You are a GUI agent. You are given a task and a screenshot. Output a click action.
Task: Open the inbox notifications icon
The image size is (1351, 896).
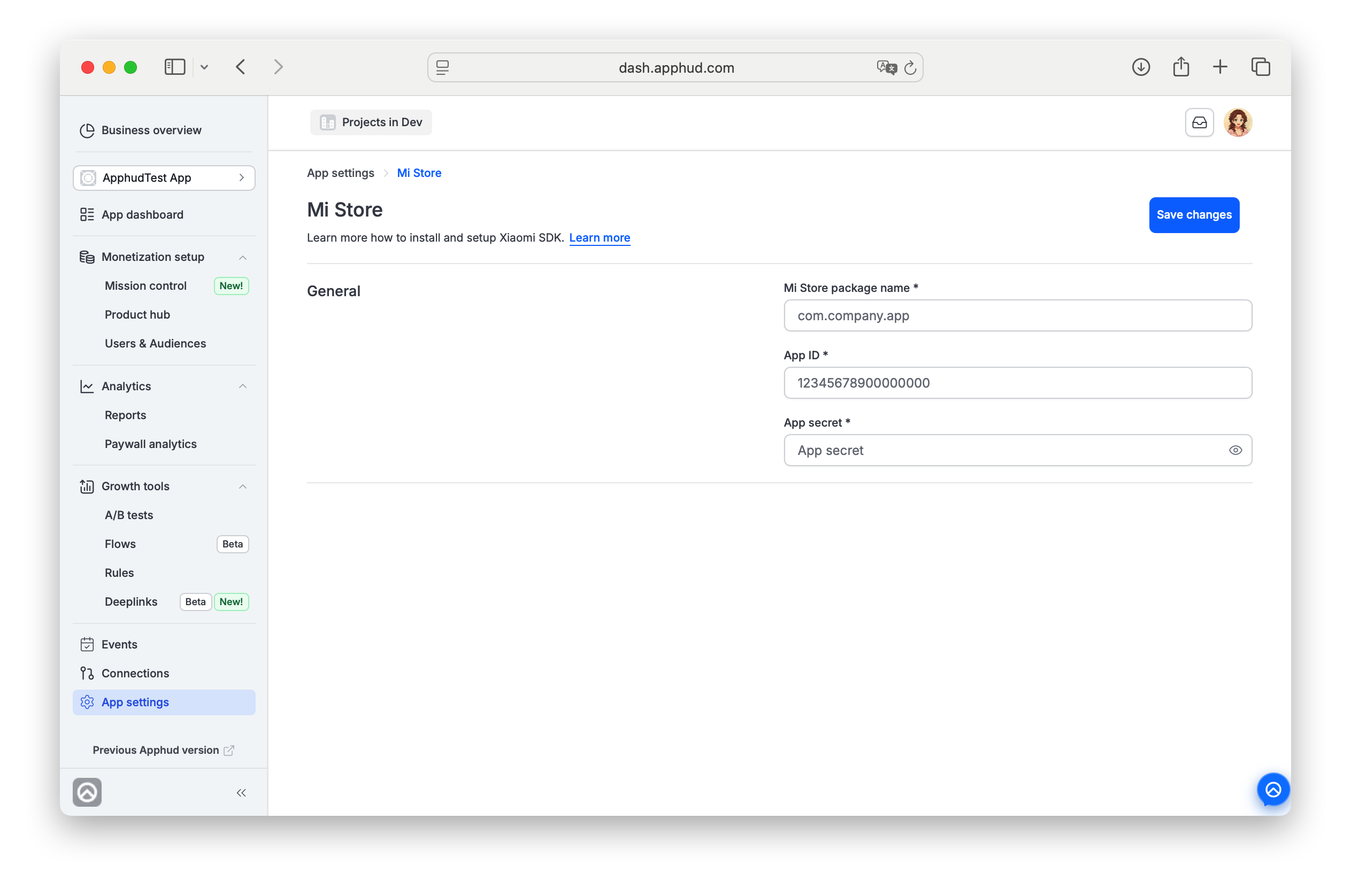tap(1200, 122)
